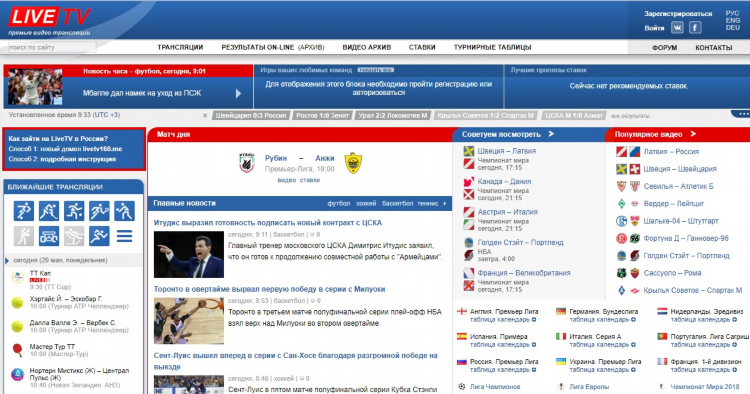Expand the today 20 May date triangle
Viewport: 750px width, 394px height.
(x=7, y=261)
